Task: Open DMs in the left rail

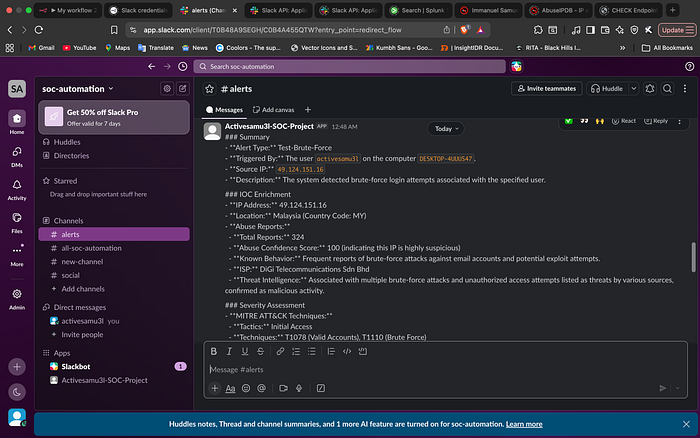Action: click(x=17, y=156)
